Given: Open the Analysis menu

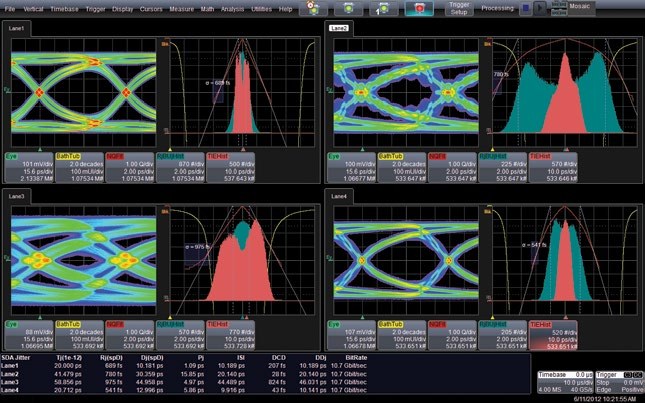Looking at the screenshot, I should click(233, 9).
